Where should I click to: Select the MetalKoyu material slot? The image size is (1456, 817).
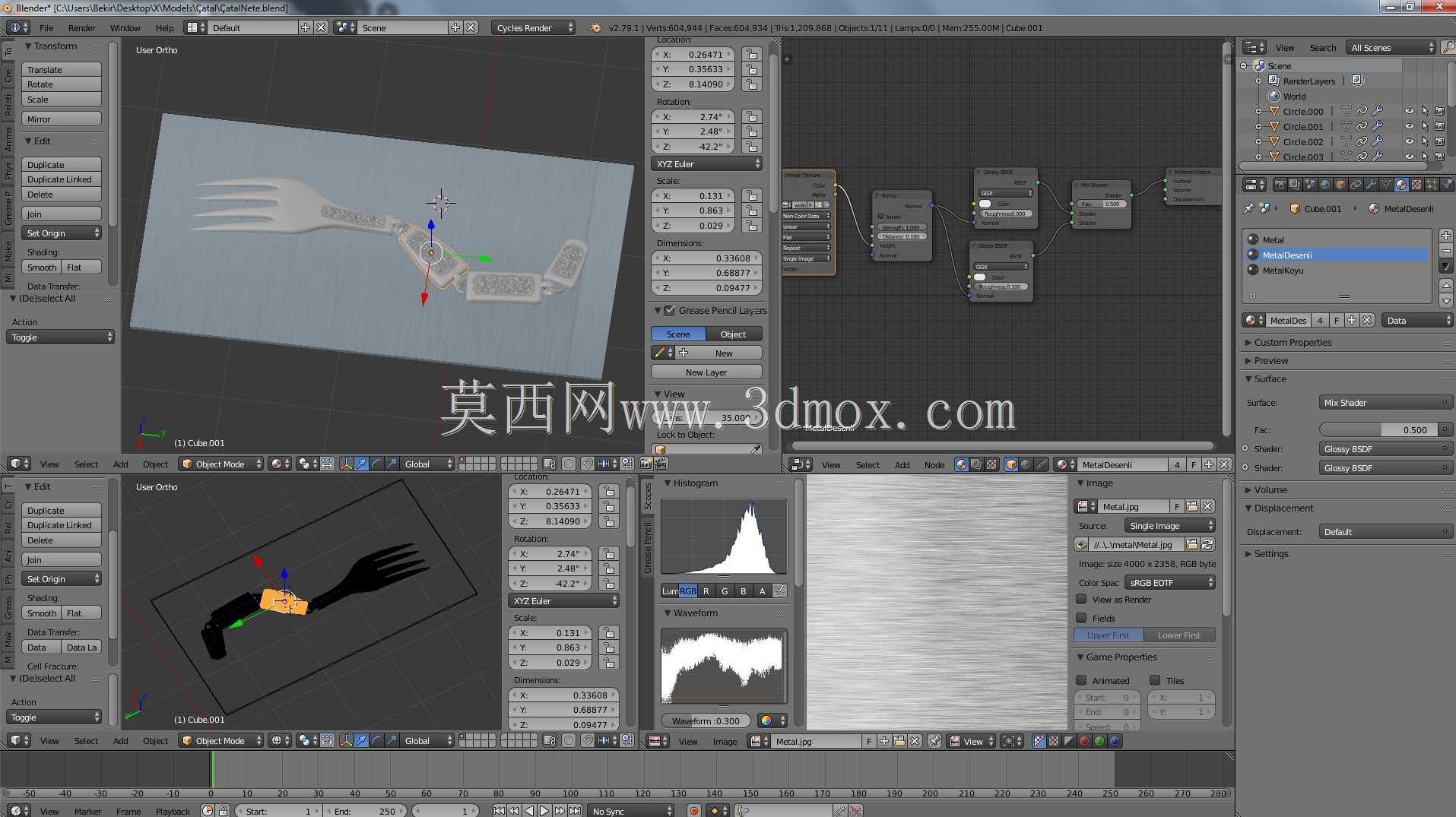pos(1337,270)
